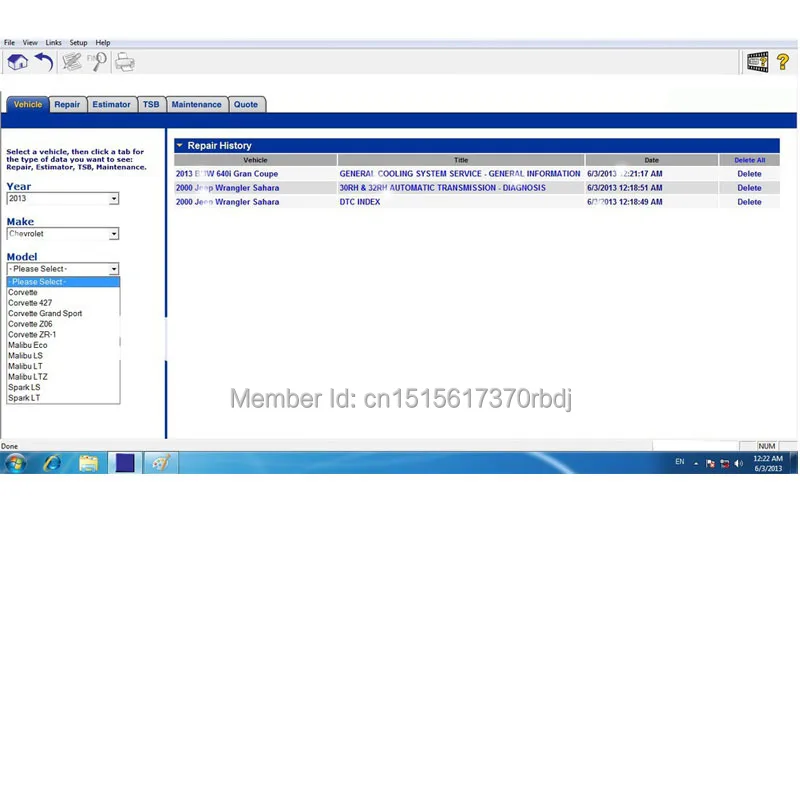This screenshot has width=800, height=800.
Task: Click the taskbar clock showing 12:22 AM
Action: click(768, 463)
